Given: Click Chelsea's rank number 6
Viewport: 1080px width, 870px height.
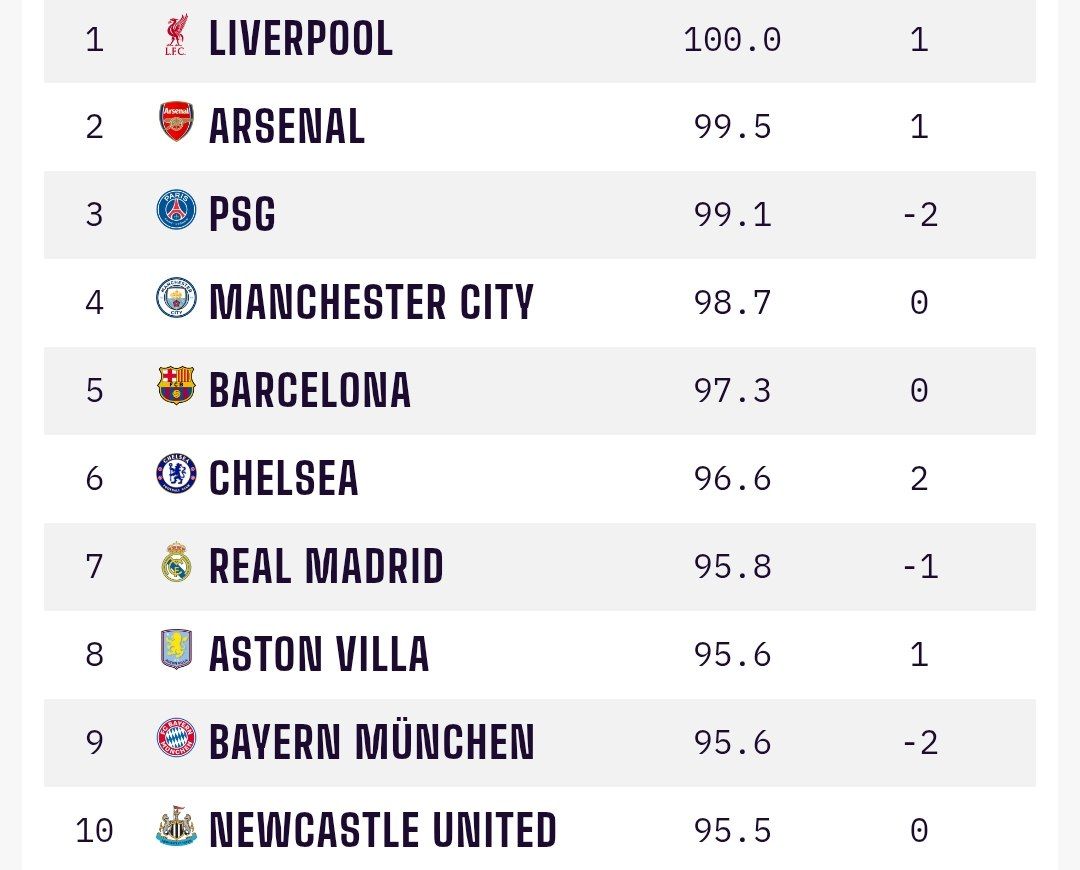Looking at the screenshot, I should coord(94,479).
